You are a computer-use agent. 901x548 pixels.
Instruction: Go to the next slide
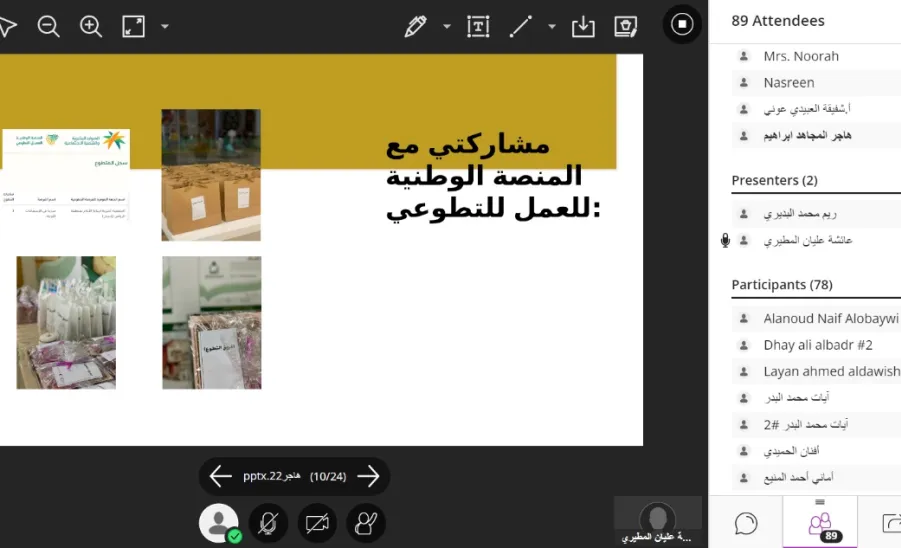[368, 476]
